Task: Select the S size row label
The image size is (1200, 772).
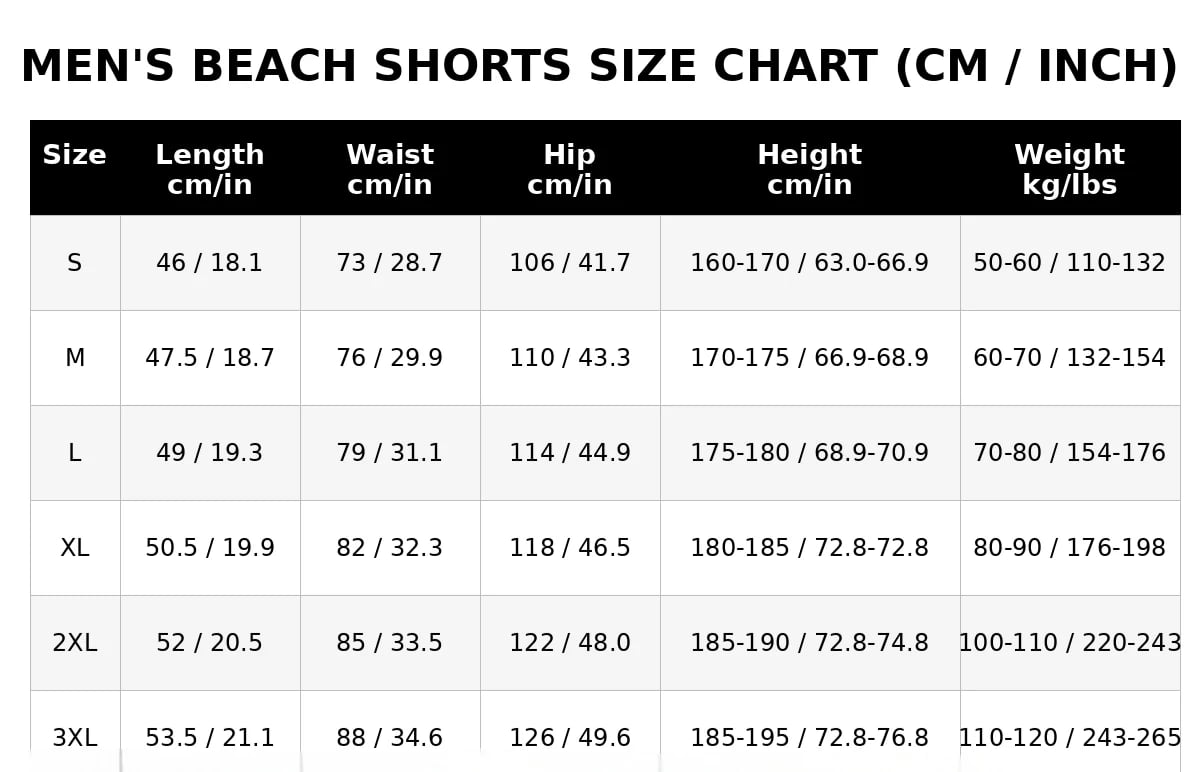Action: [75, 263]
